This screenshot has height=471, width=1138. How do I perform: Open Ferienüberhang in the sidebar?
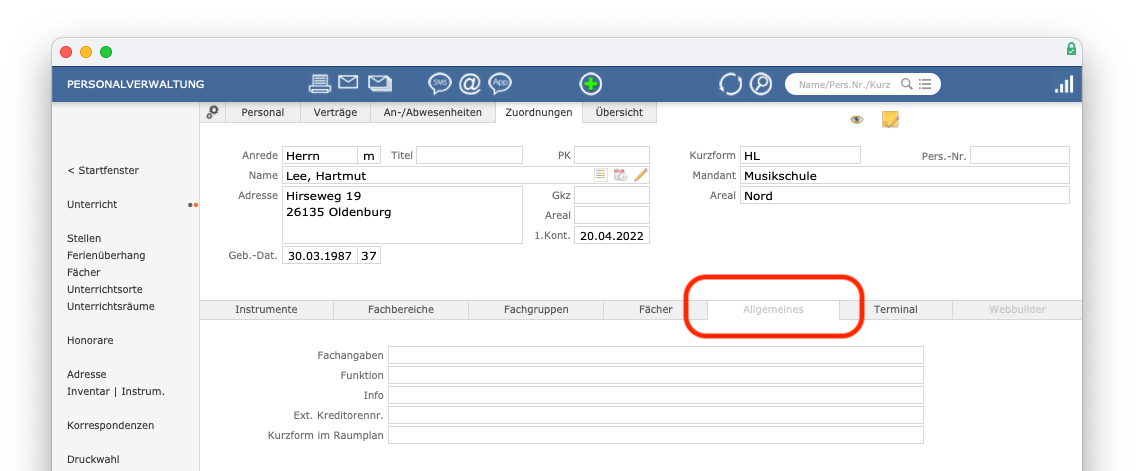tap(106, 255)
